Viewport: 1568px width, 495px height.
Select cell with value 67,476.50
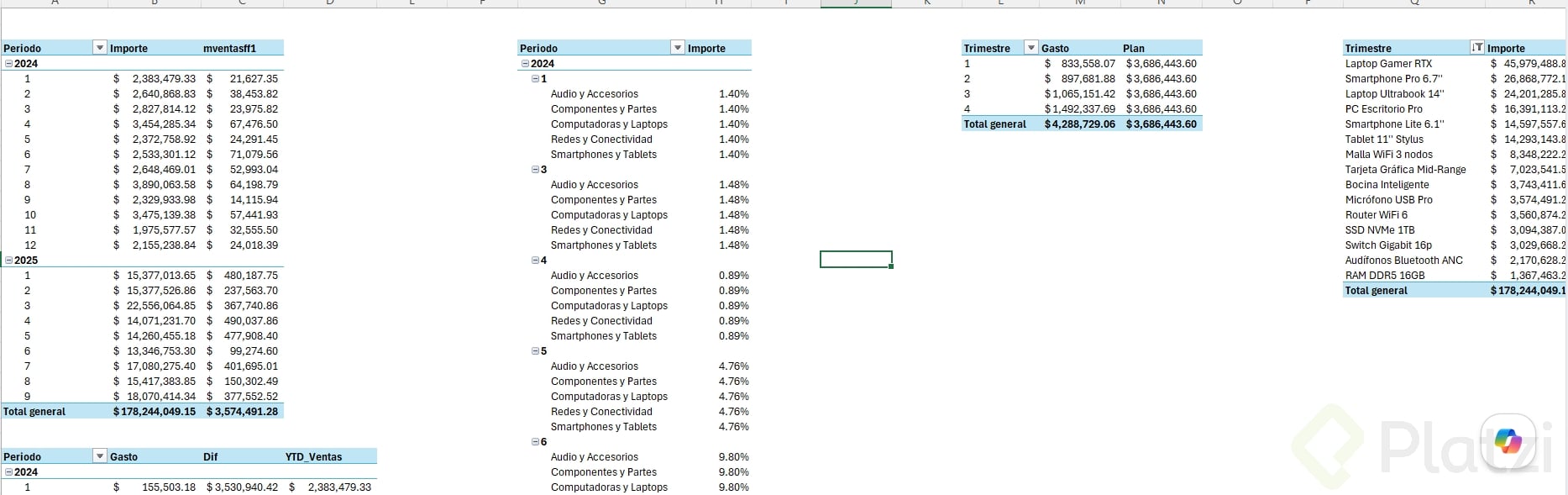coord(242,124)
